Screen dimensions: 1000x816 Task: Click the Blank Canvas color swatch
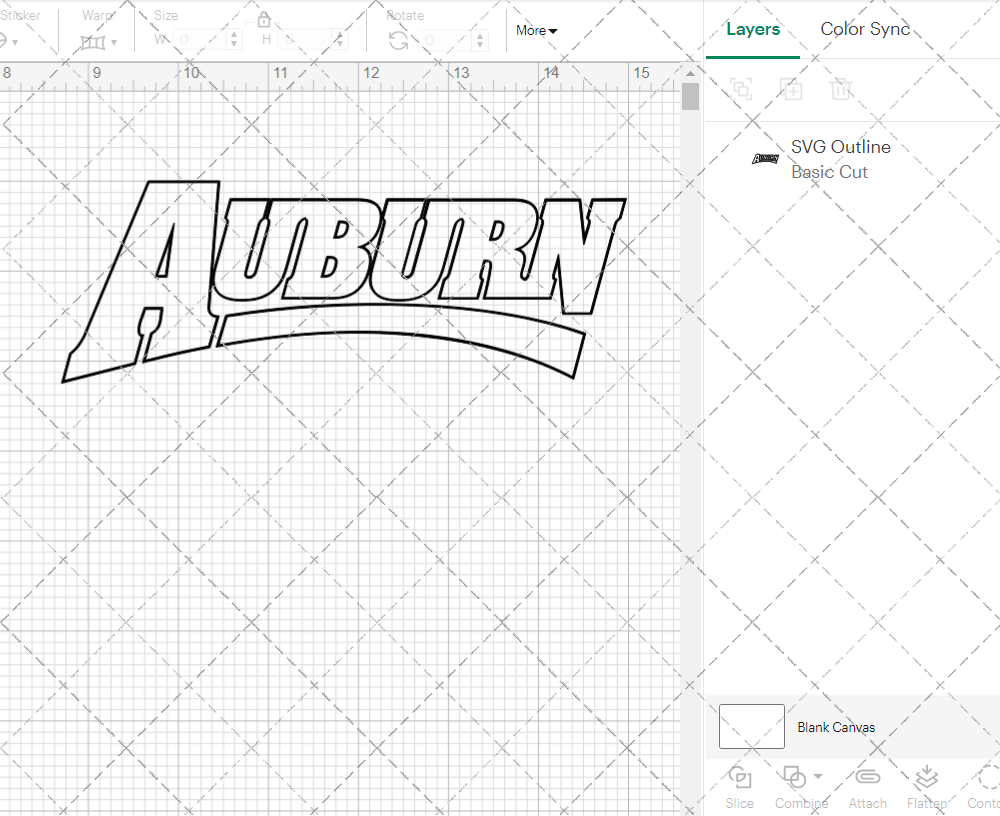coord(750,727)
